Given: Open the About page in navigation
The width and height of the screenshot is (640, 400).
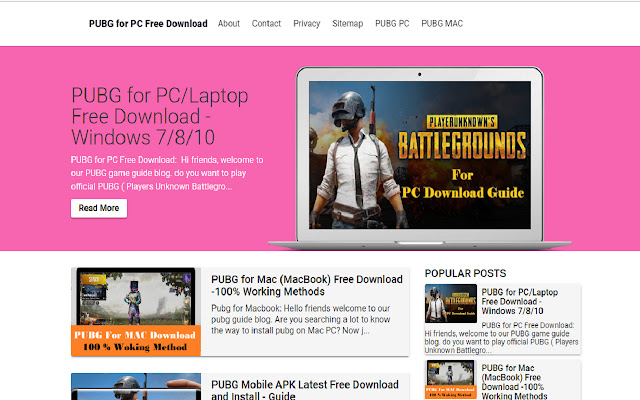Looking at the screenshot, I should 229,24.
